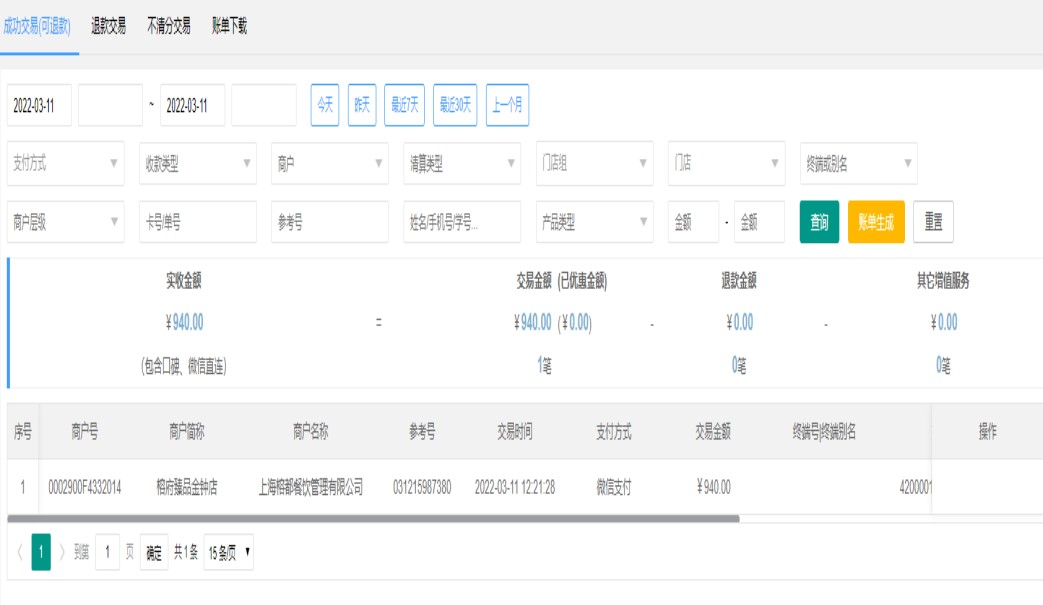Viewport: 1043px width, 605px height.
Task: Click the 重置 reset button
Action: 932,222
